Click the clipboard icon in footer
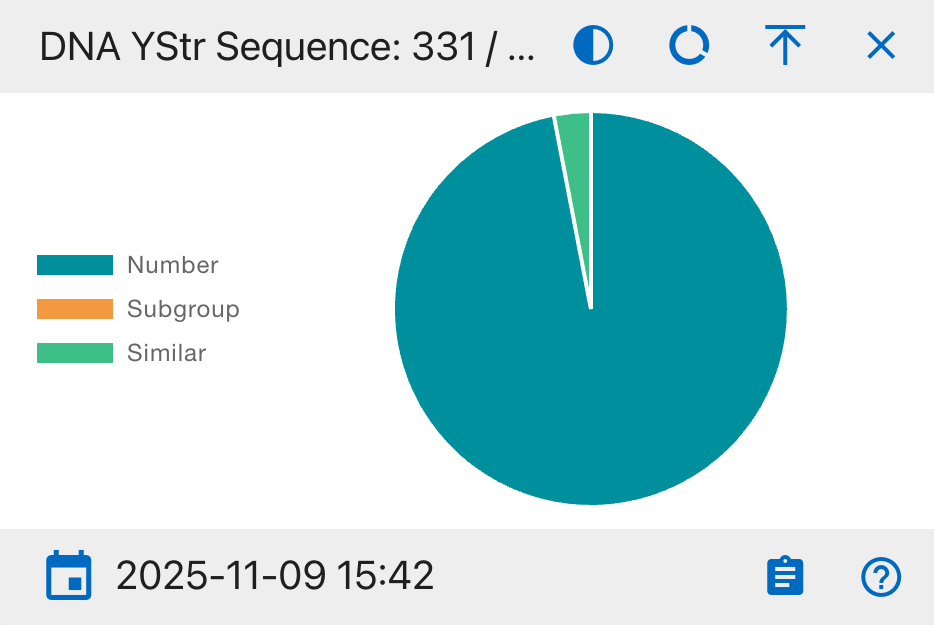This screenshot has height=626, width=934. [x=785, y=576]
